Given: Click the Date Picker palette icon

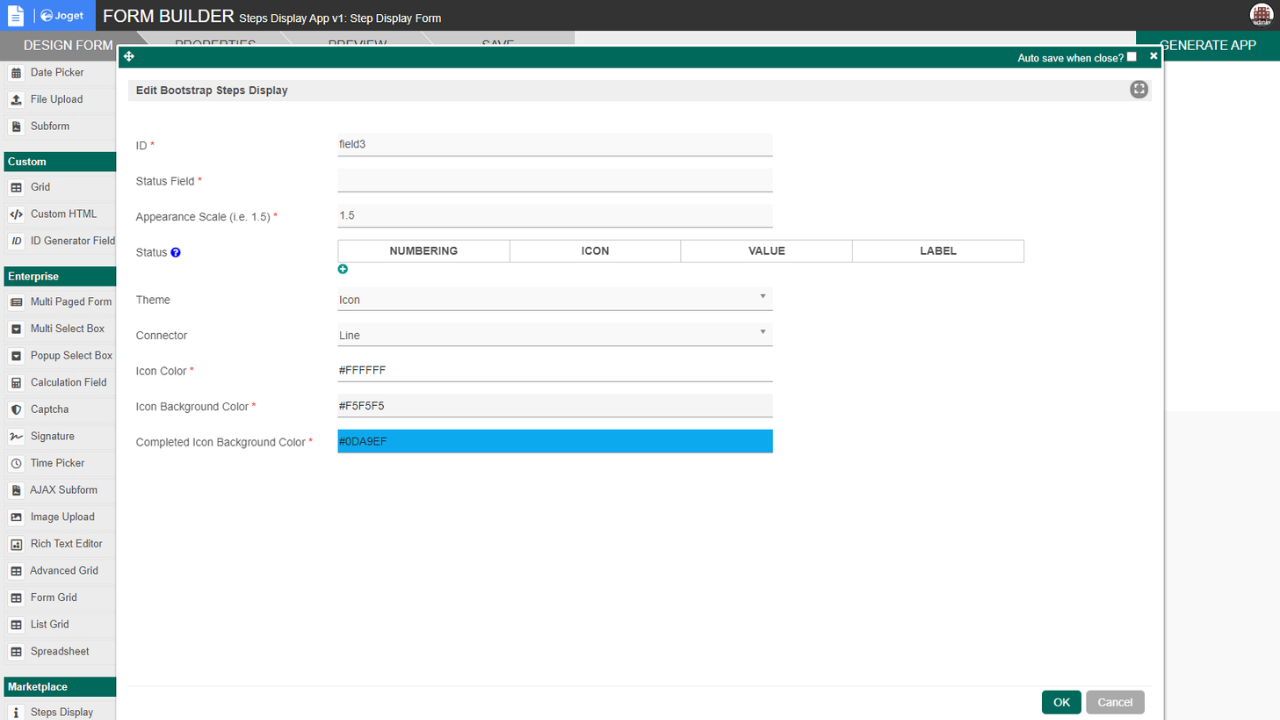Looking at the screenshot, I should pos(16,73).
